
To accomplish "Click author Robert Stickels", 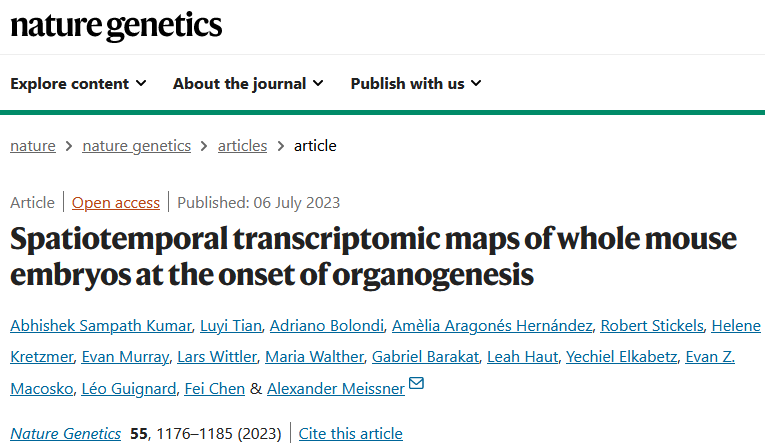I will pos(650,326).
